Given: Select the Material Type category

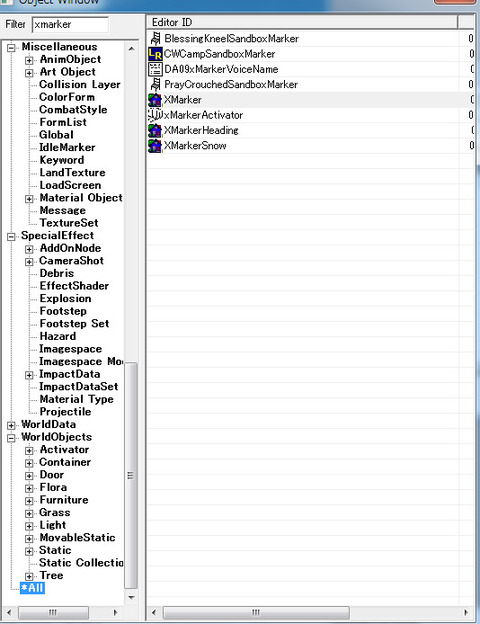Looking at the screenshot, I should click(x=76, y=399).
